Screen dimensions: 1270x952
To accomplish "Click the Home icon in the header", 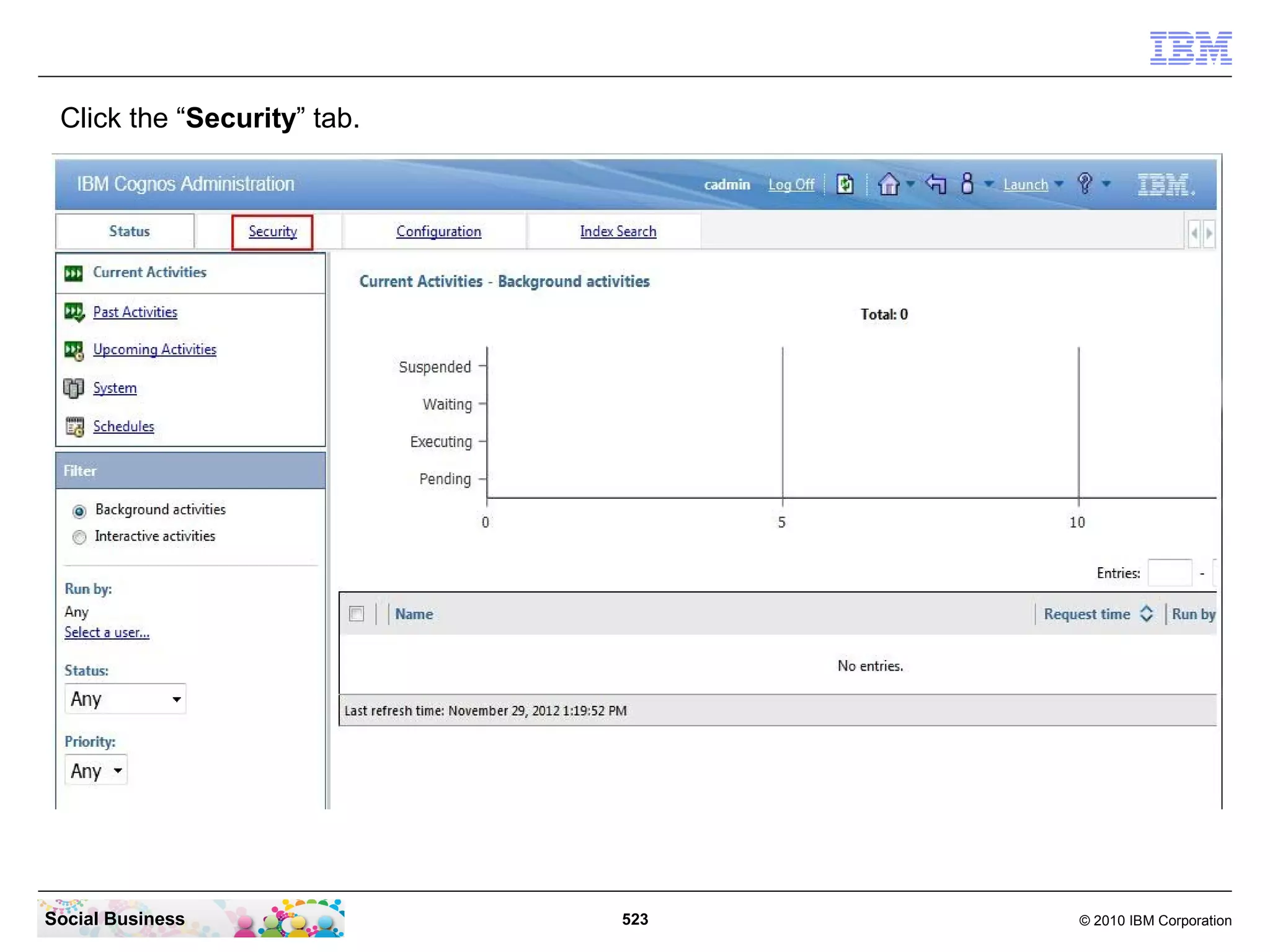I will pyautogui.click(x=889, y=184).
